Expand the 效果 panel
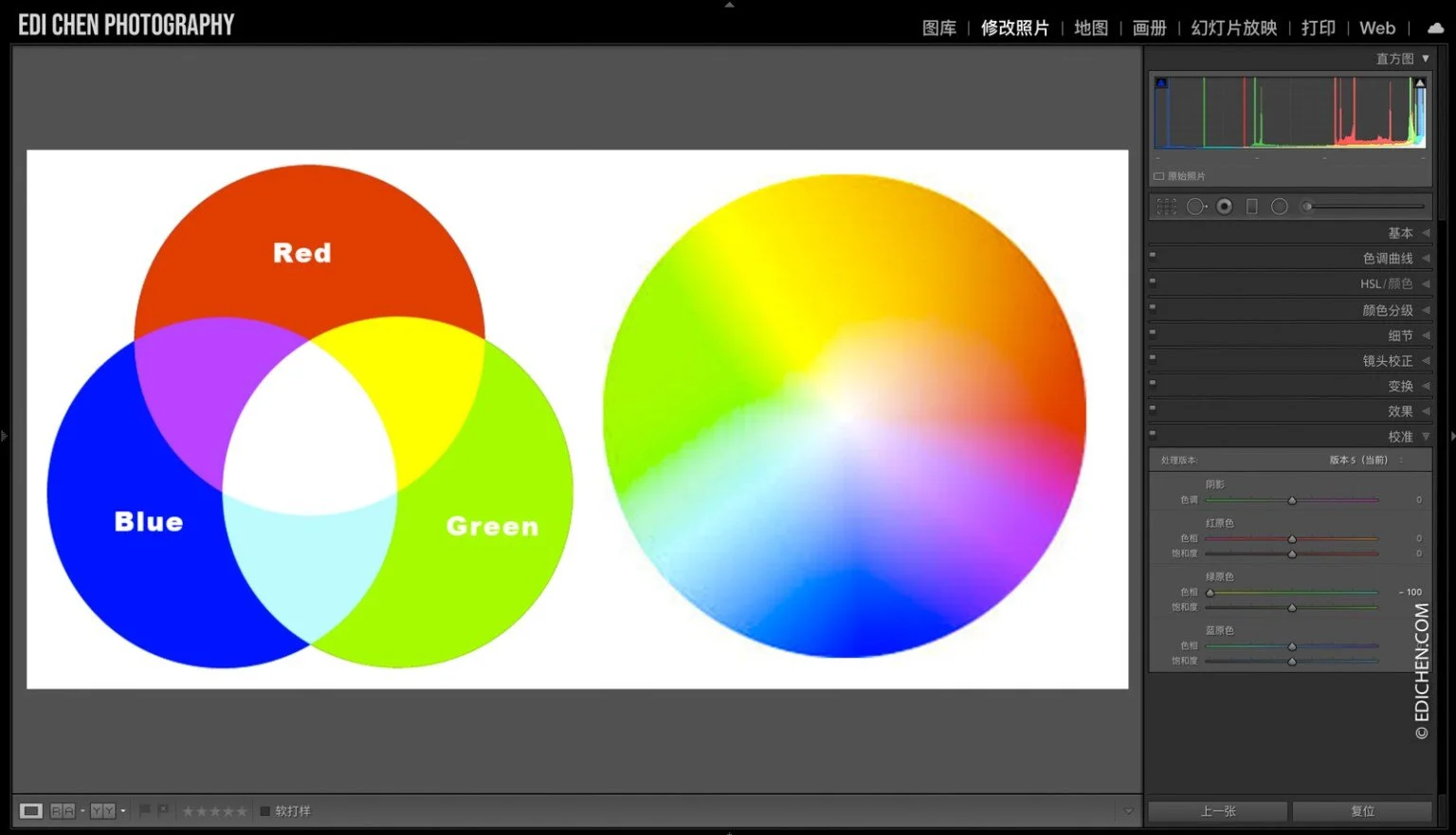Image resolution: width=1456 pixels, height=835 pixels. pyautogui.click(x=1426, y=411)
